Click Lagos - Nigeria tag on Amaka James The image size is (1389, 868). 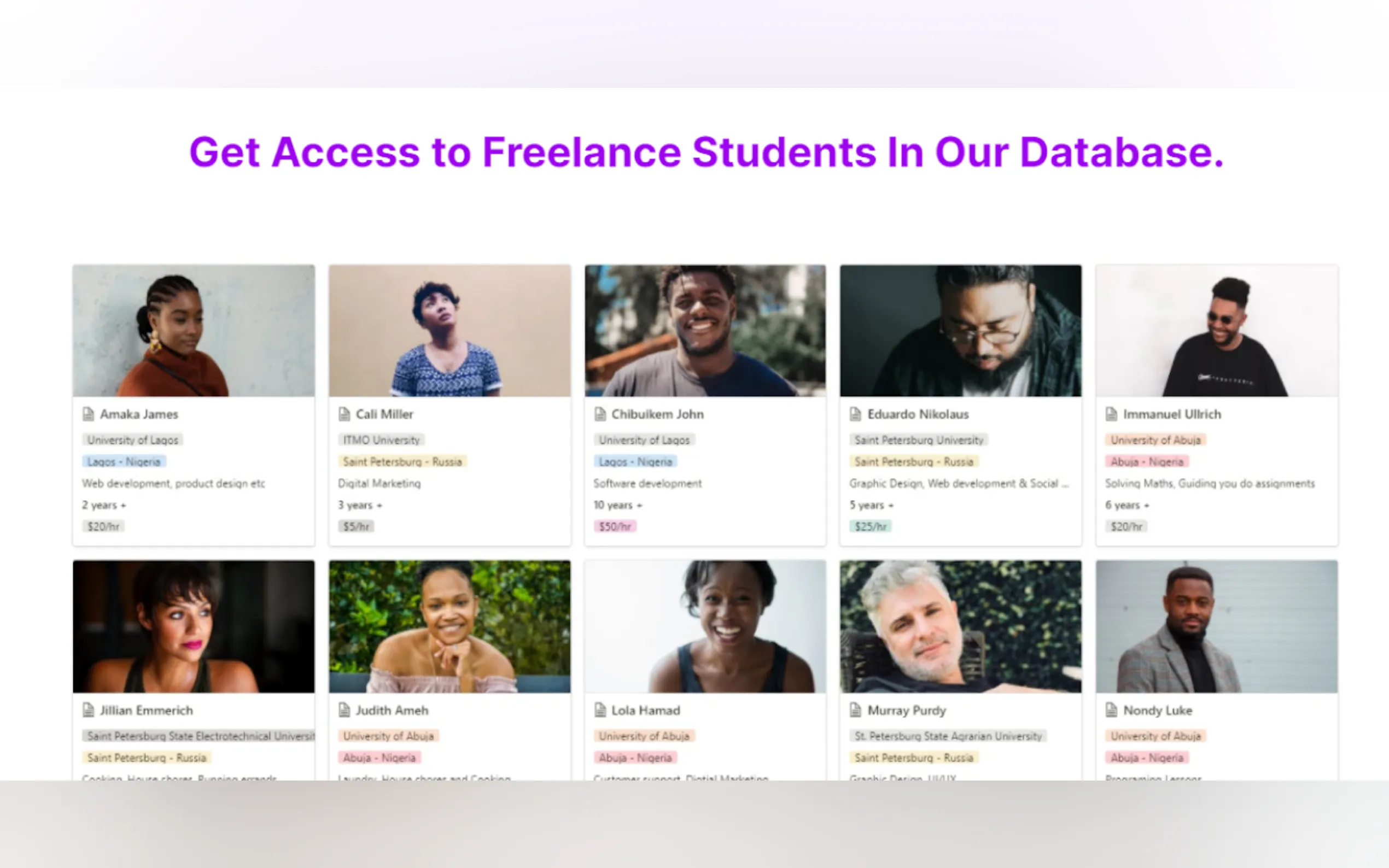point(124,461)
